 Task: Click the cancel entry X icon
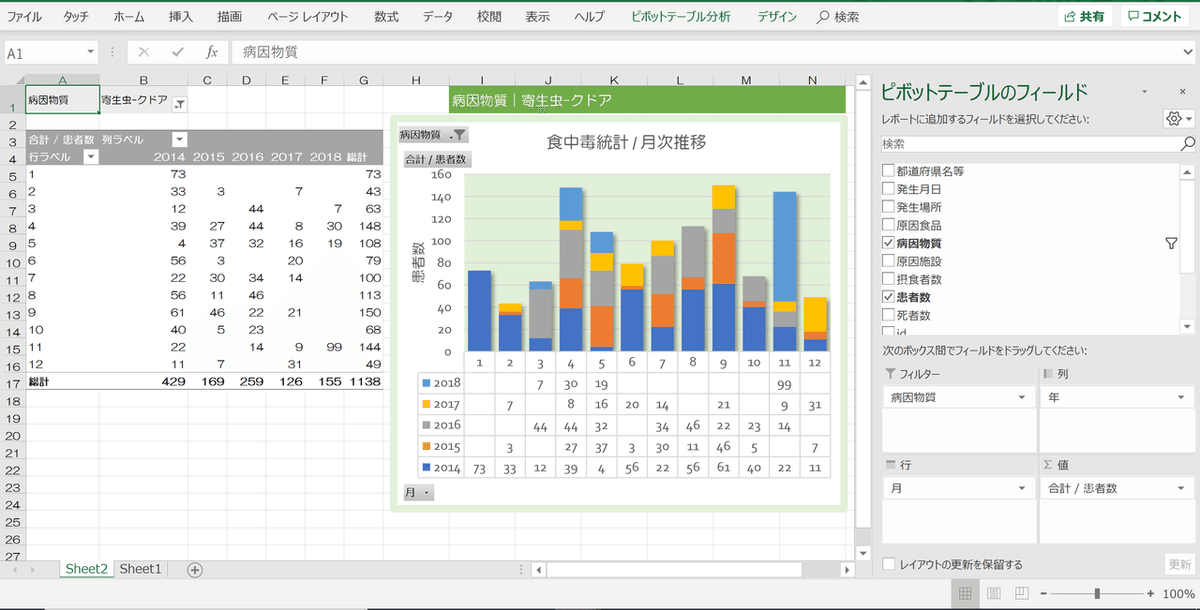[x=144, y=52]
